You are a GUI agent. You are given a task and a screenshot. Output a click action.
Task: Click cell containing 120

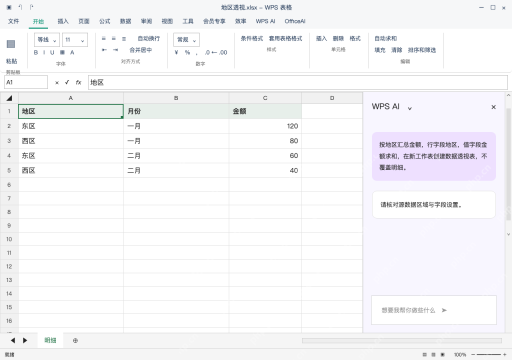click(x=265, y=126)
